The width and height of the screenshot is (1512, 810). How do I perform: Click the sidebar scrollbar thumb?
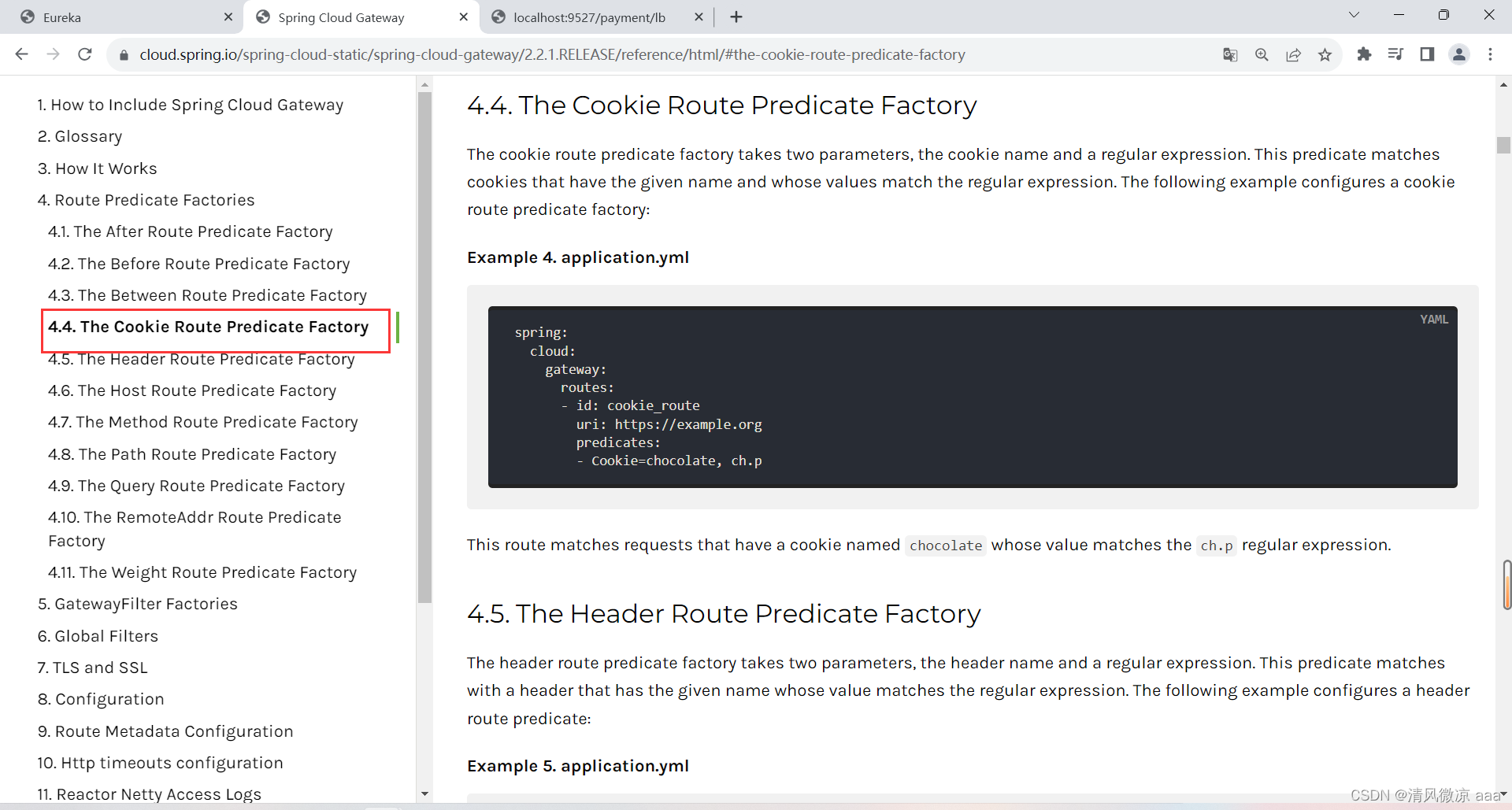(x=424, y=347)
